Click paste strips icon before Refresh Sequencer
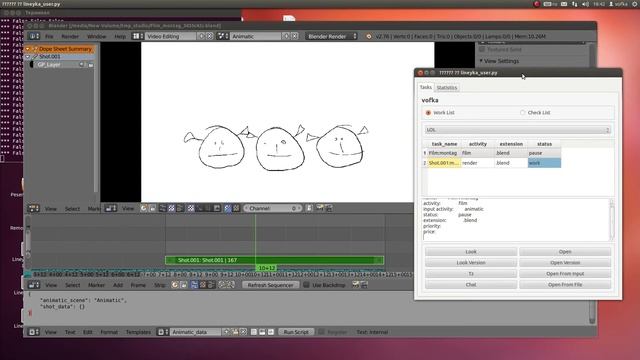 231,285
